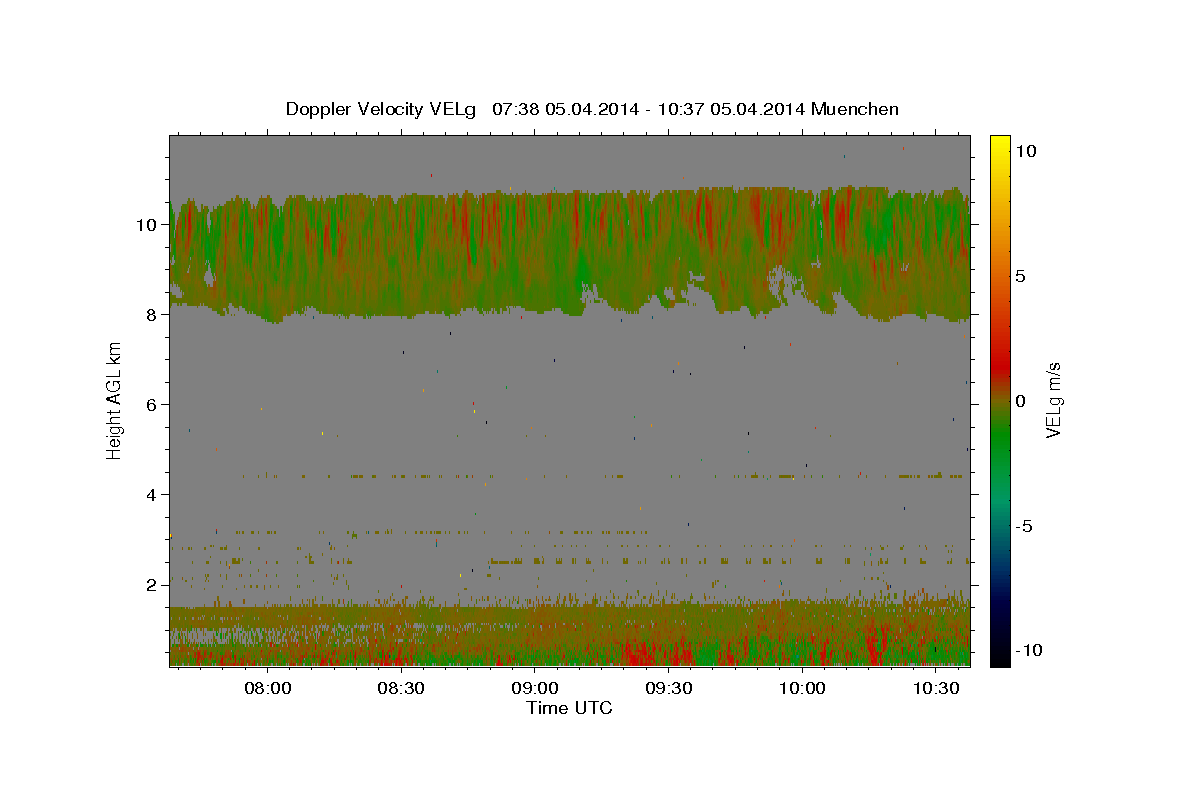1200x800 pixels.
Task: Click the '09:30' time tick label
Action: 668,688
